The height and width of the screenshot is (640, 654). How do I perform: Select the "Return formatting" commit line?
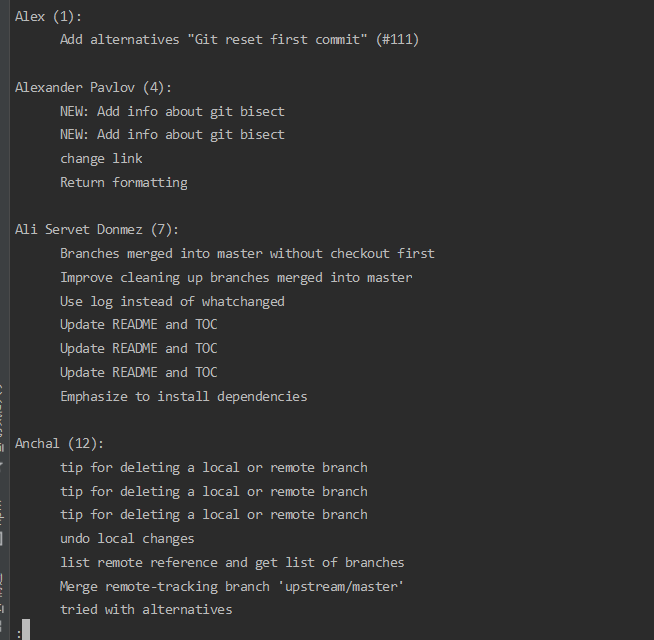click(x=123, y=182)
